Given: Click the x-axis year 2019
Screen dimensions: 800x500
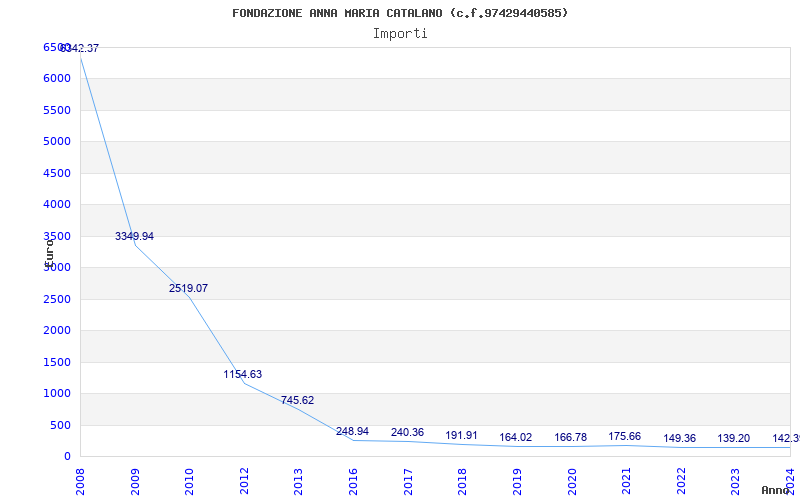Looking at the screenshot, I should 517,482.
